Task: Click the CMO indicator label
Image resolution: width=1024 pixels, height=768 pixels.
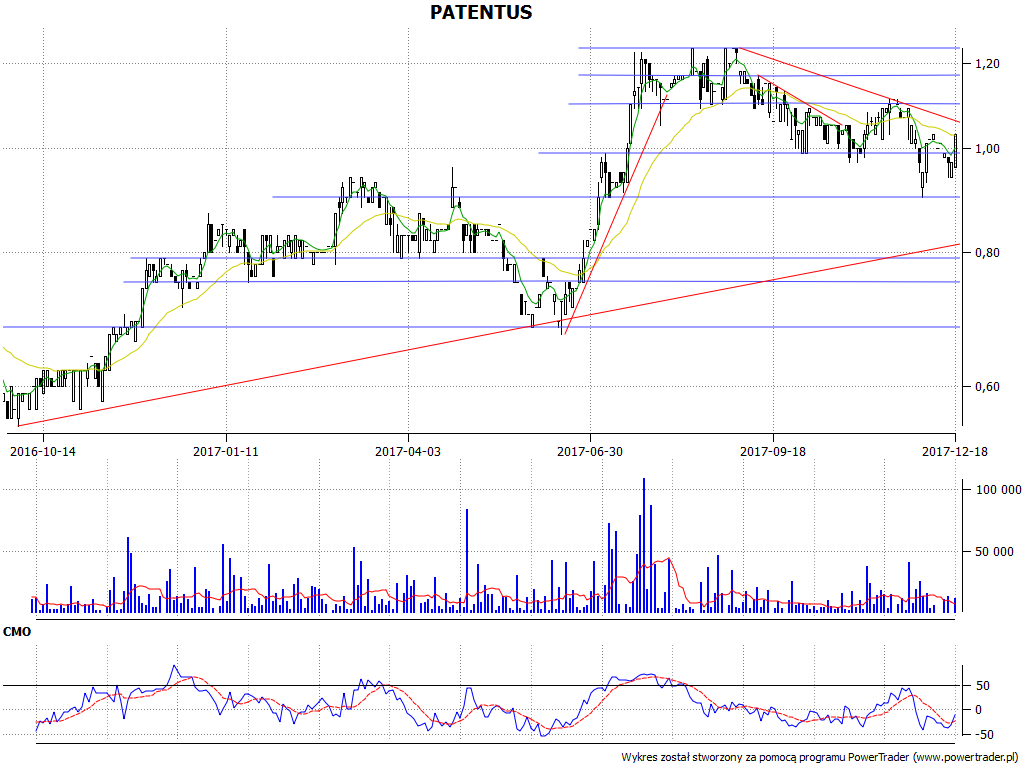Action: coord(17,632)
